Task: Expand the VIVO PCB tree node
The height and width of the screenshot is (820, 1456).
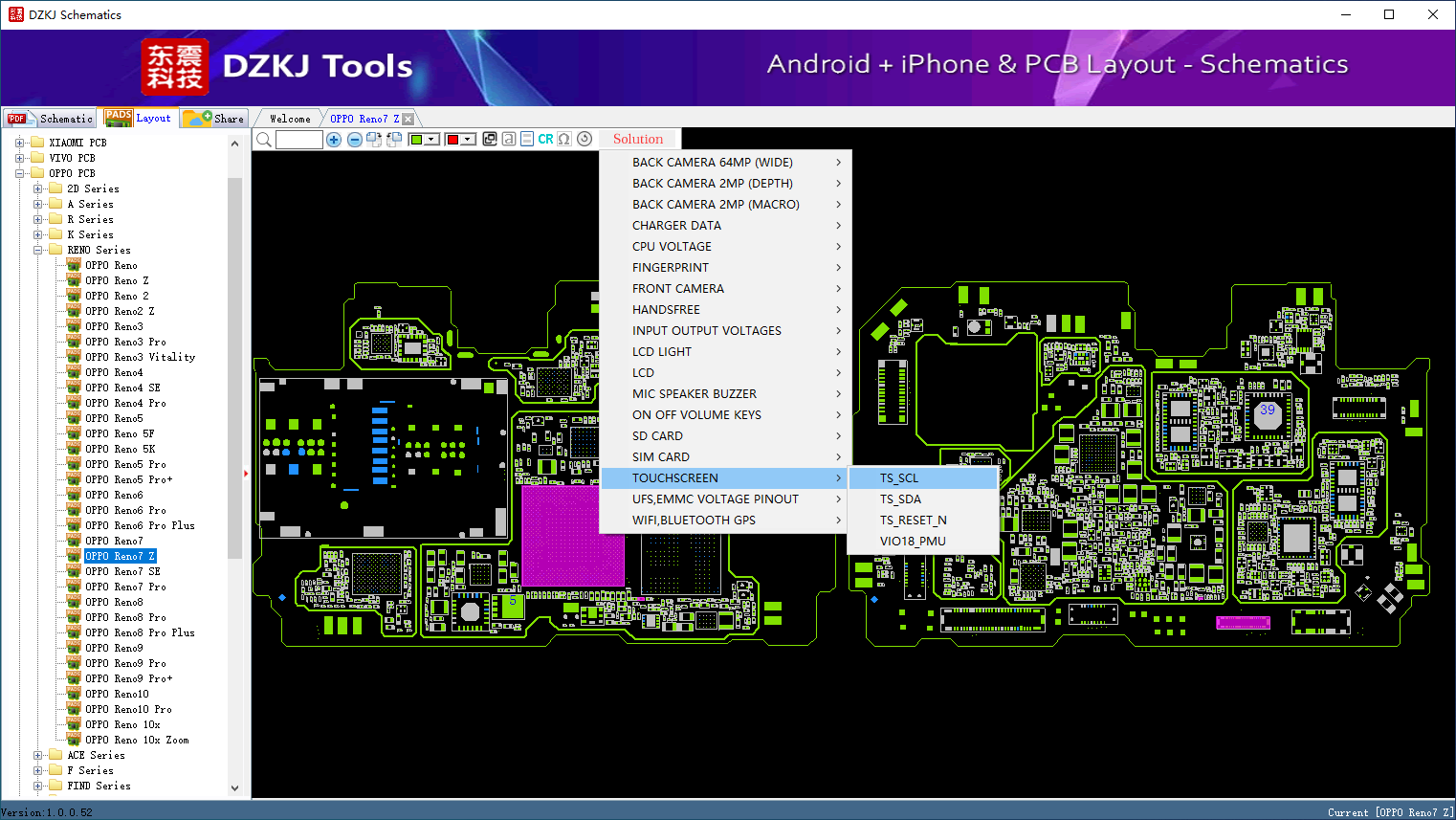Action: coord(20,158)
